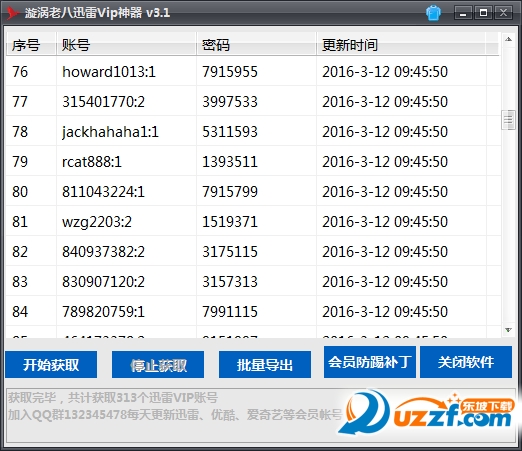The width and height of the screenshot is (522, 451).
Task: Select account rcat888:1
Action: pyautogui.click(x=92, y=162)
